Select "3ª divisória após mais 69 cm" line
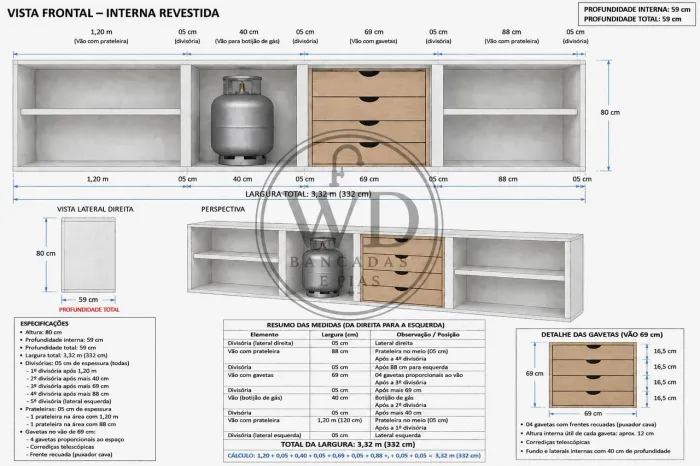Viewport: 700px width, 466px height. click(x=68, y=386)
